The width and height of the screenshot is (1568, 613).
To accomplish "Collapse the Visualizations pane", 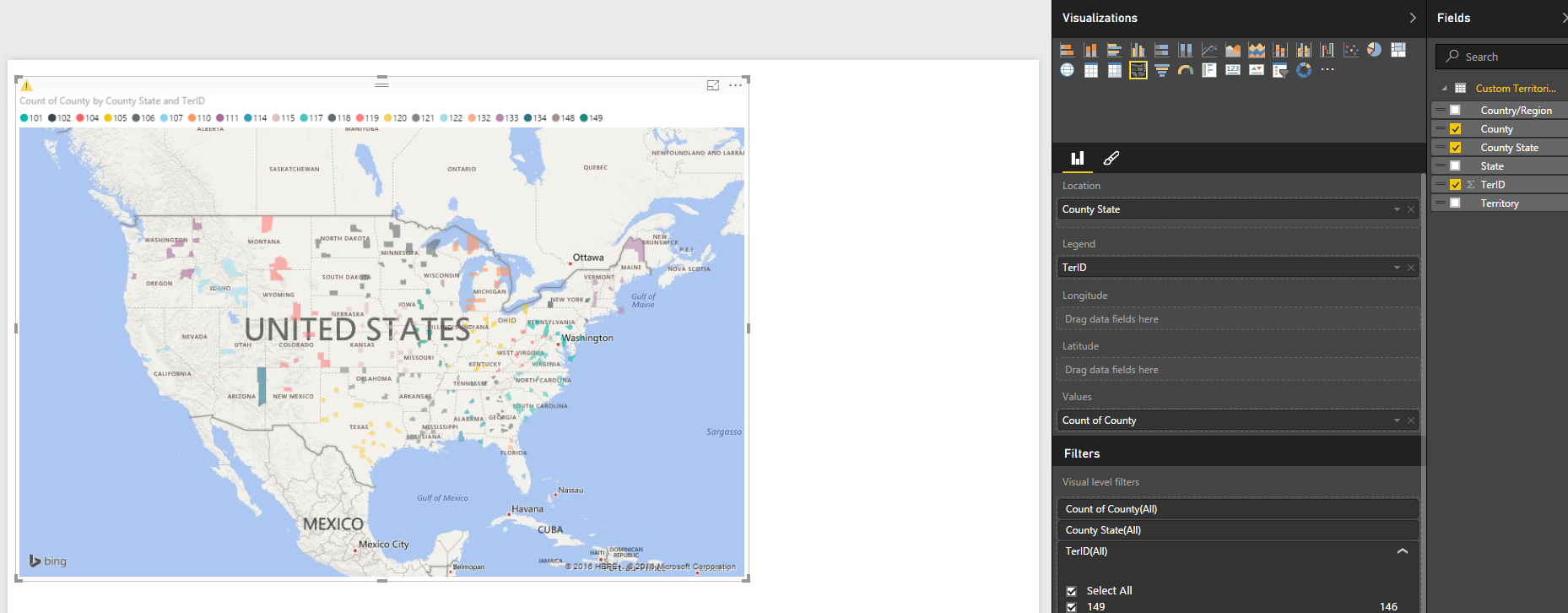I will (1413, 18).
